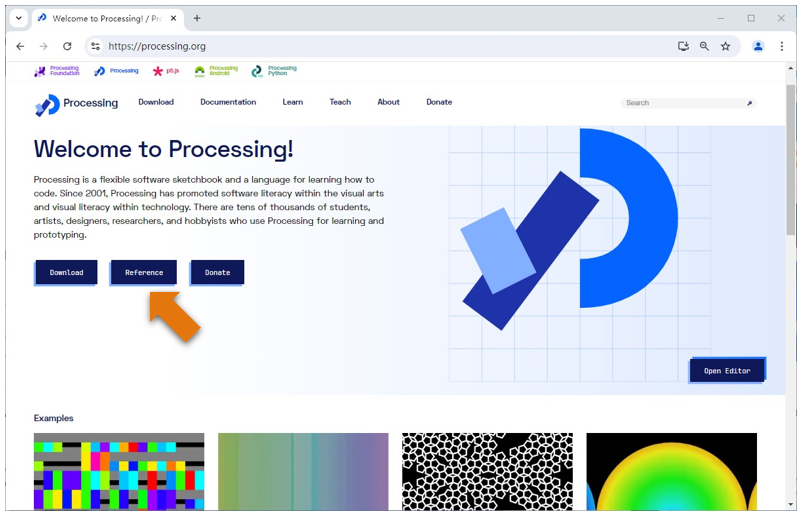Expand the tab search dropdown arrow
The image size is (801, 516).
tap(18, 18)
